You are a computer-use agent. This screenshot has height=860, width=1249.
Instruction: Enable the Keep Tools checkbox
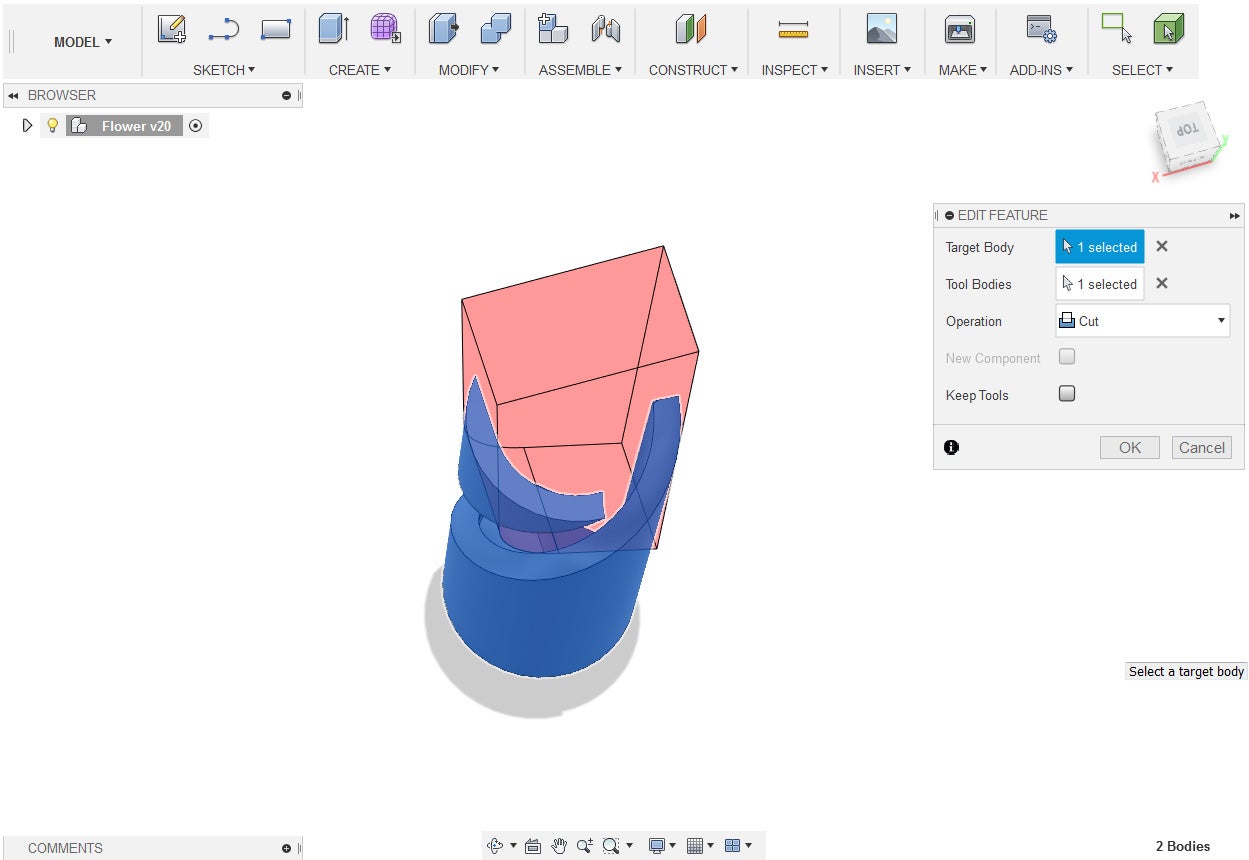(x=1067, y=394)
